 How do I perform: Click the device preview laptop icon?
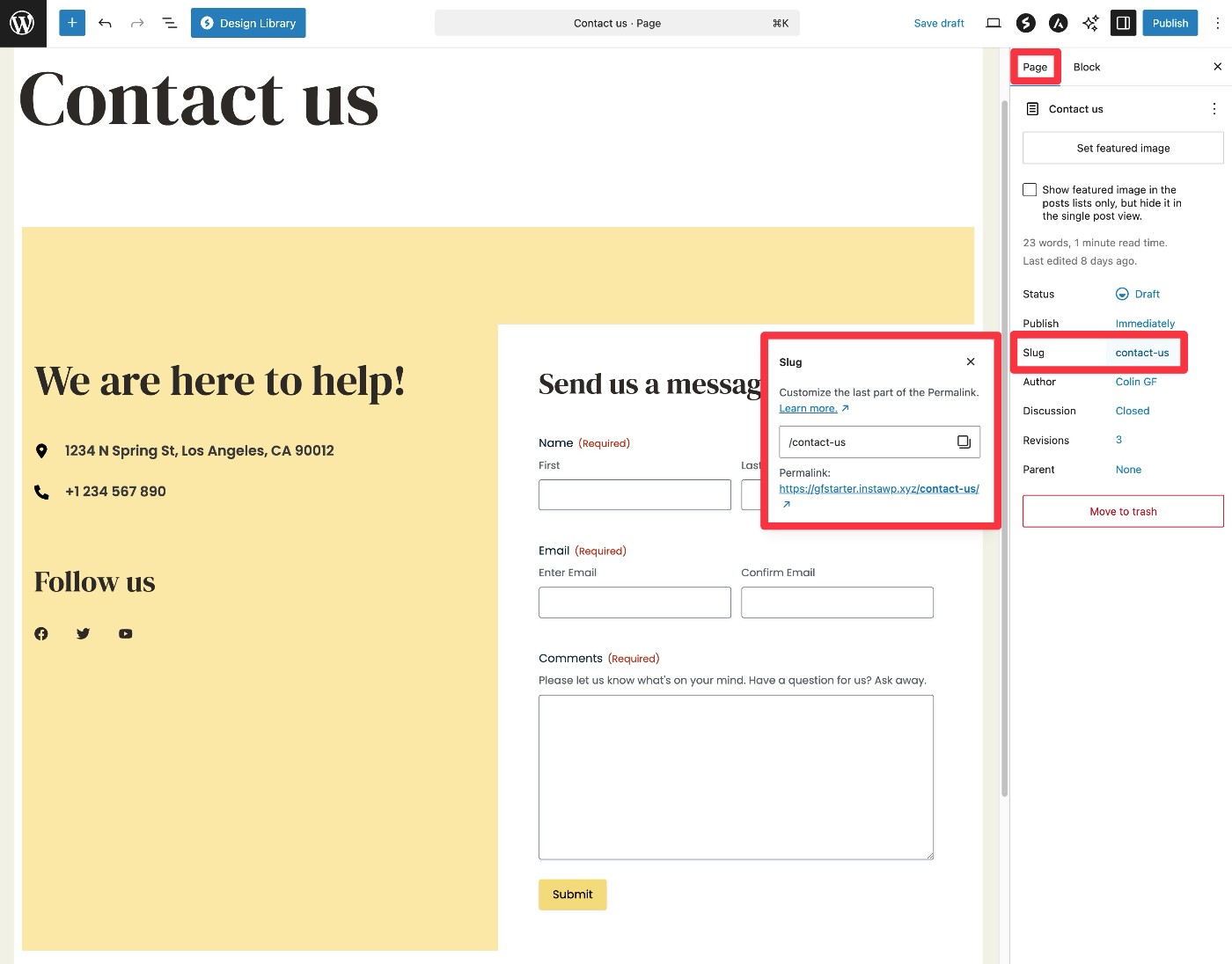(993, 23)
